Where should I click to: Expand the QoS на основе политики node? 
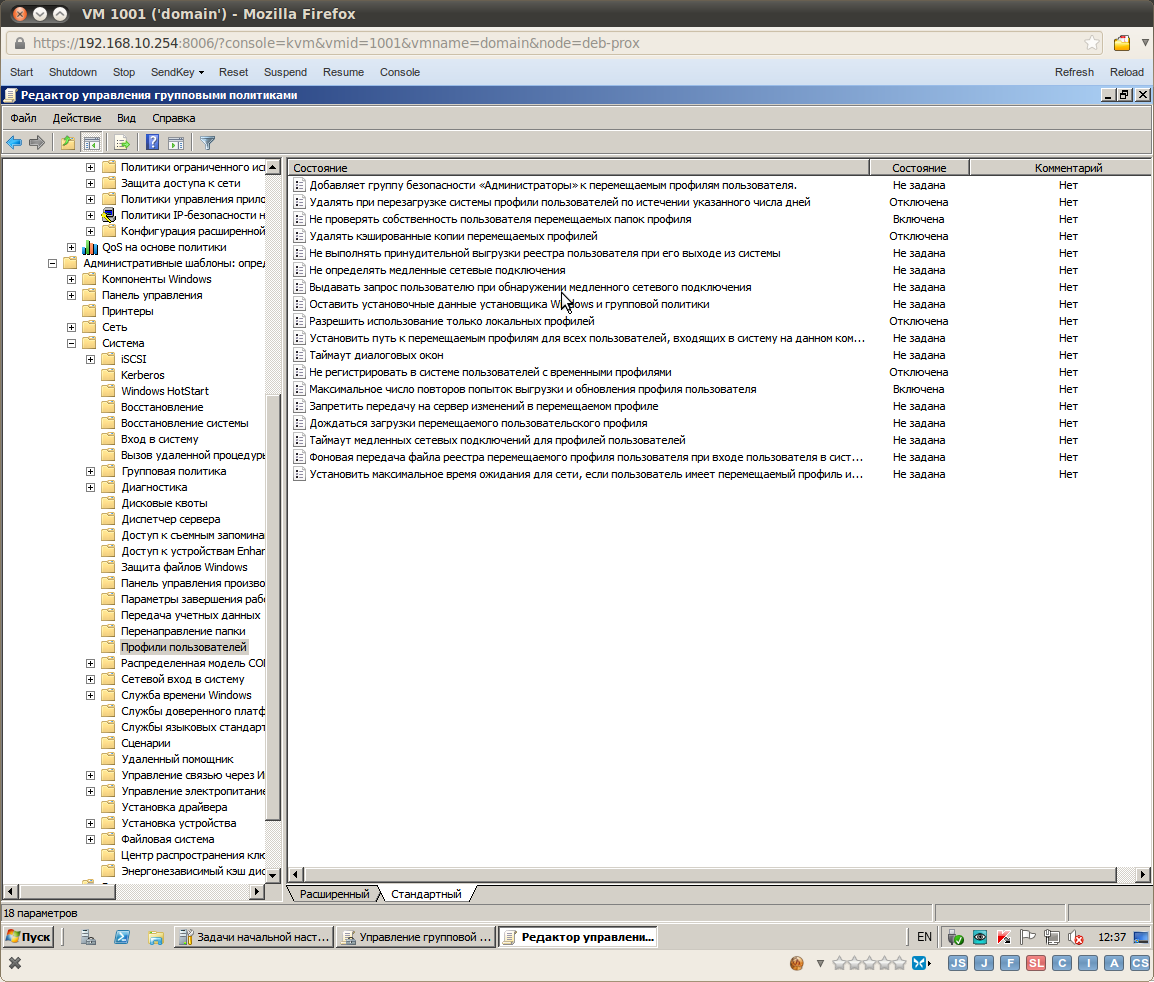pyautogui.click(x=71, y=247)
